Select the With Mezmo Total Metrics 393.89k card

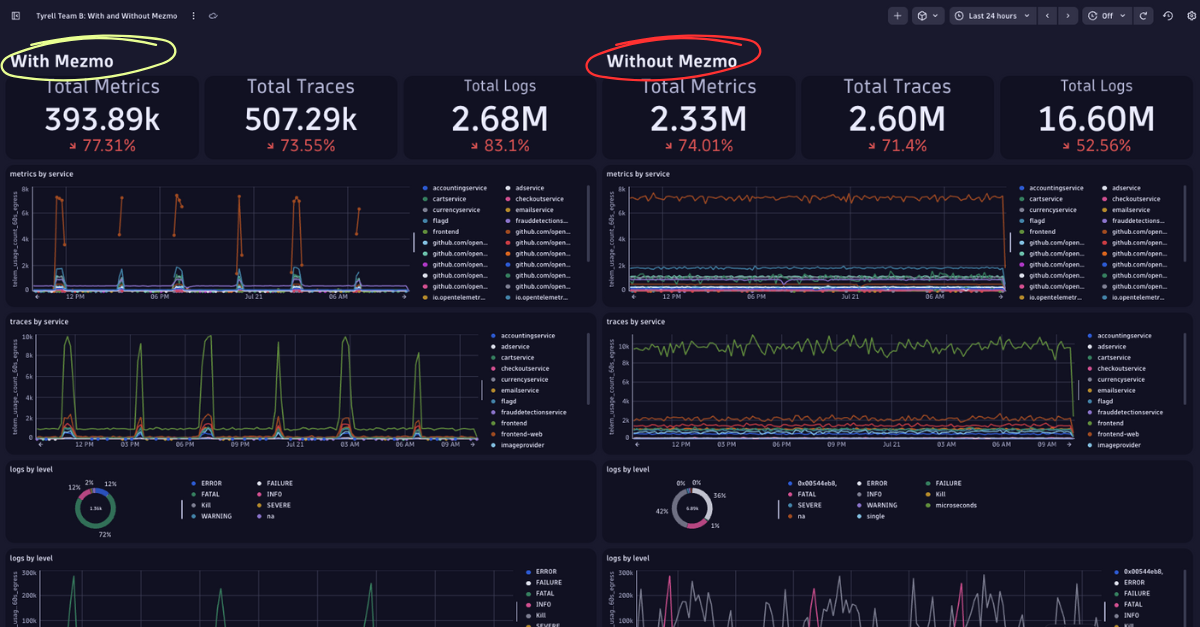pyautogui.click(x=102, y=118)
